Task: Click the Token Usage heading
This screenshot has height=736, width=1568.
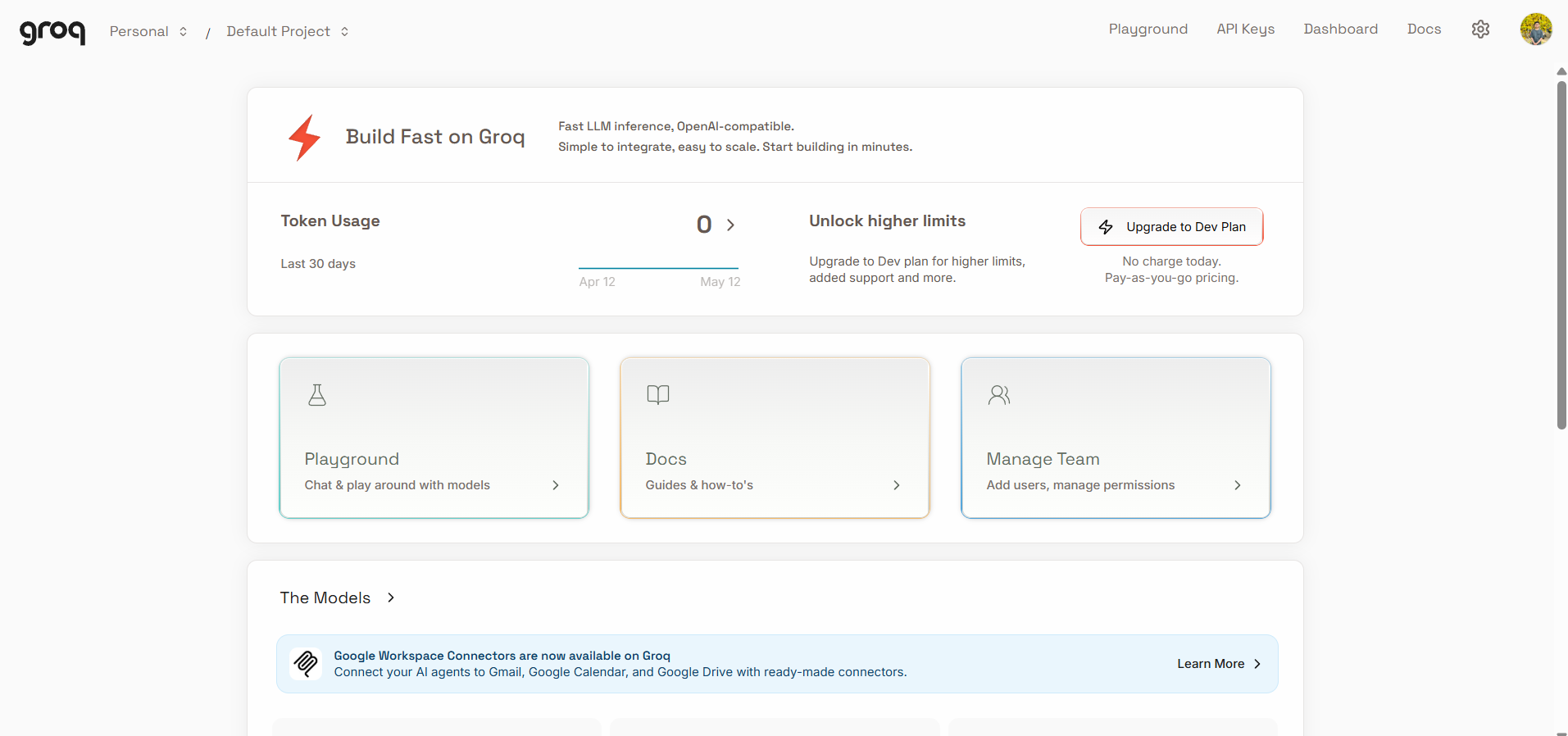Action: (x=330, y=220)
